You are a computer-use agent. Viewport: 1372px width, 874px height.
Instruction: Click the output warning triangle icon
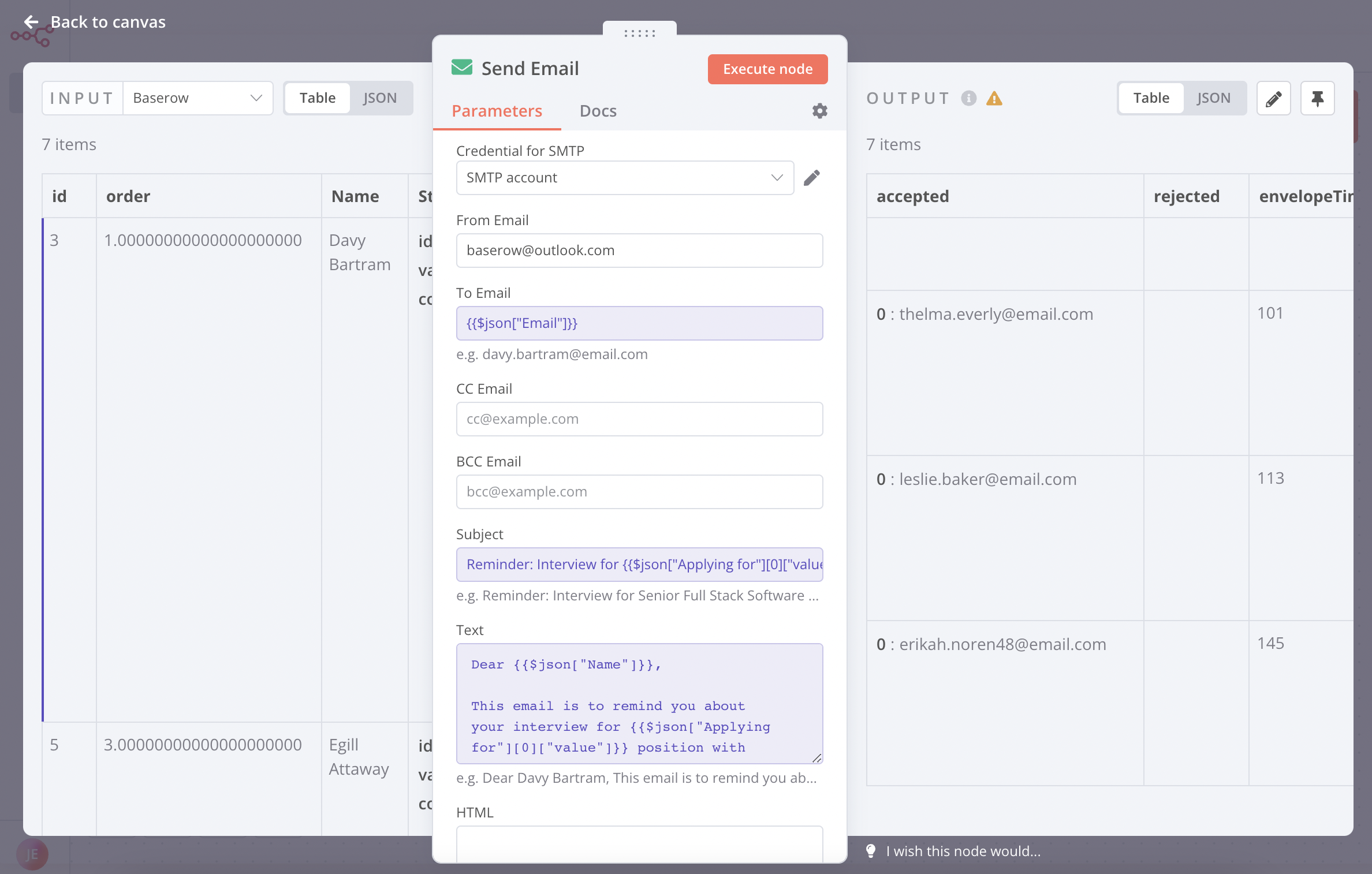pyautogui.click(x=994, y=99)
